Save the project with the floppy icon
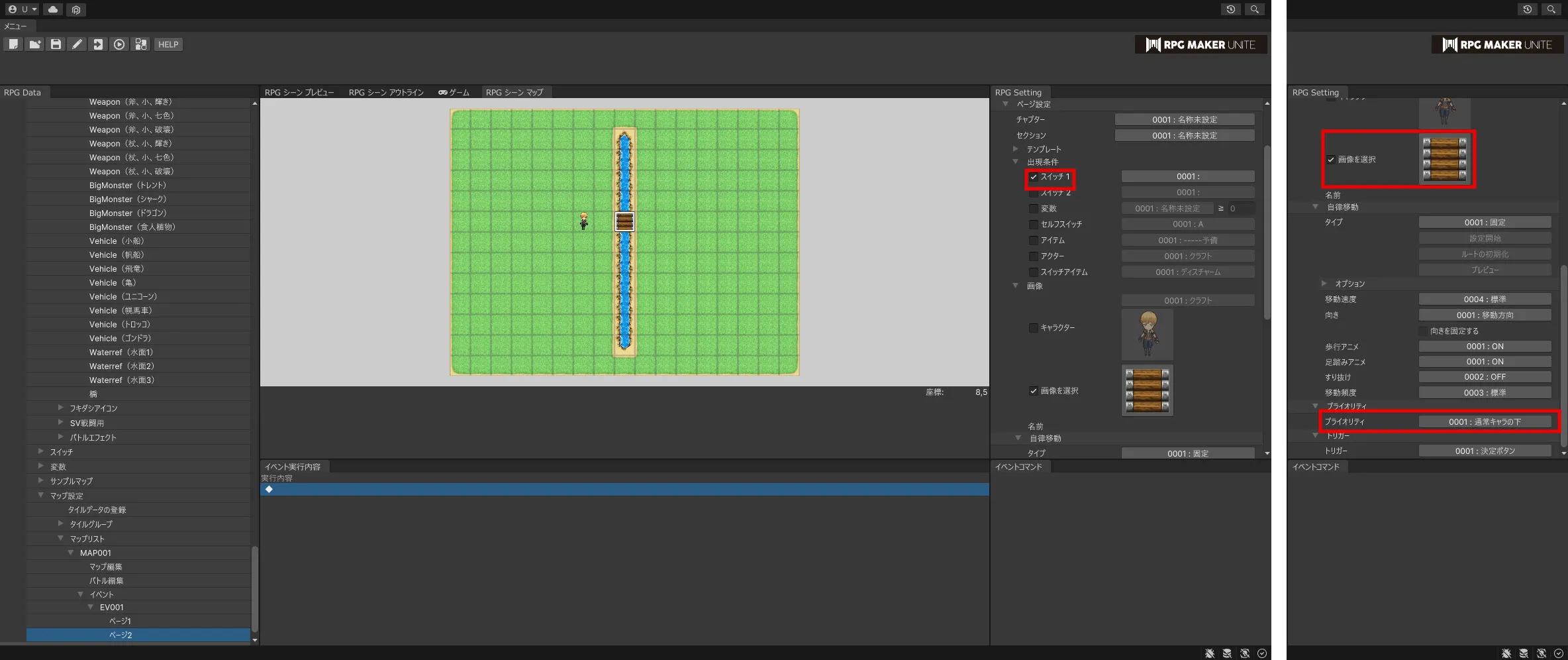The width and height of the screenshot is (1568, 660). pyautogui.click(x=56, y=44)
